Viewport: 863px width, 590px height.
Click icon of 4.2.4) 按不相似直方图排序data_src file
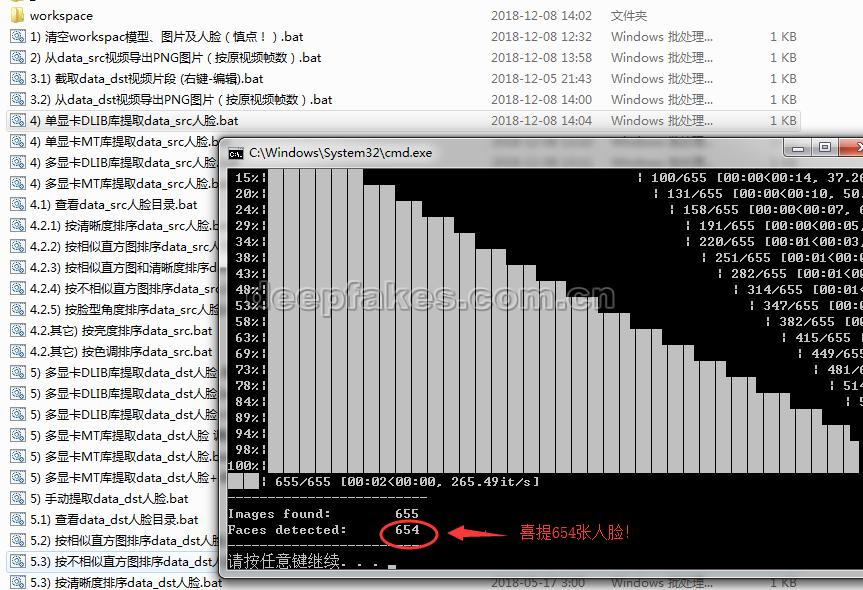pyautogui.click(x=18, y=288)
